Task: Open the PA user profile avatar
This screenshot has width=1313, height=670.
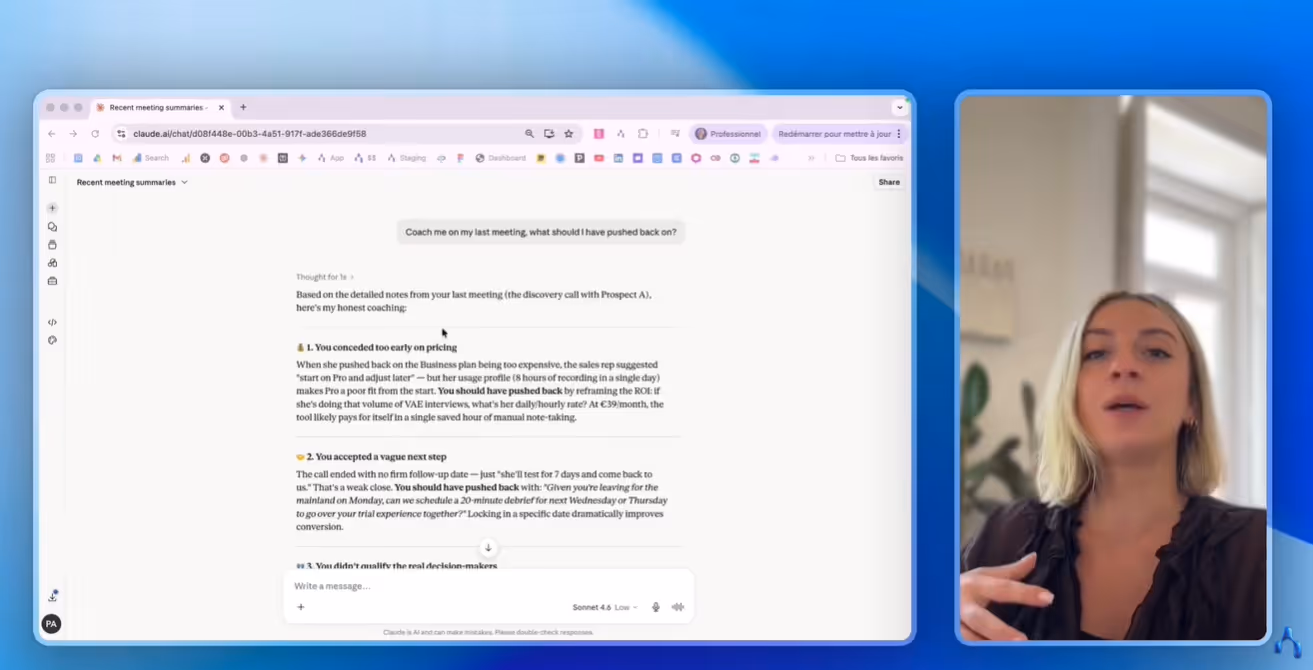Action: click(x=51, y=624)
